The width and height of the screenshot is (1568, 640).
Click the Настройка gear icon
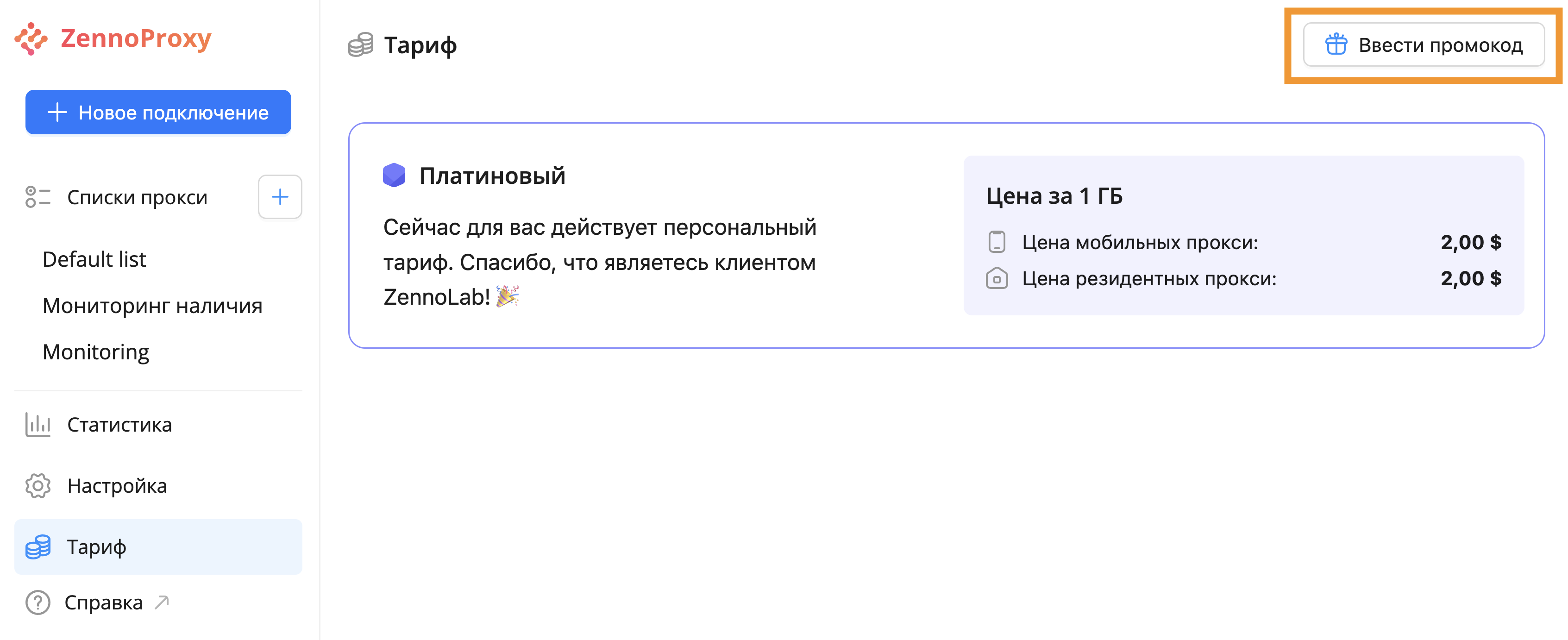38,485
